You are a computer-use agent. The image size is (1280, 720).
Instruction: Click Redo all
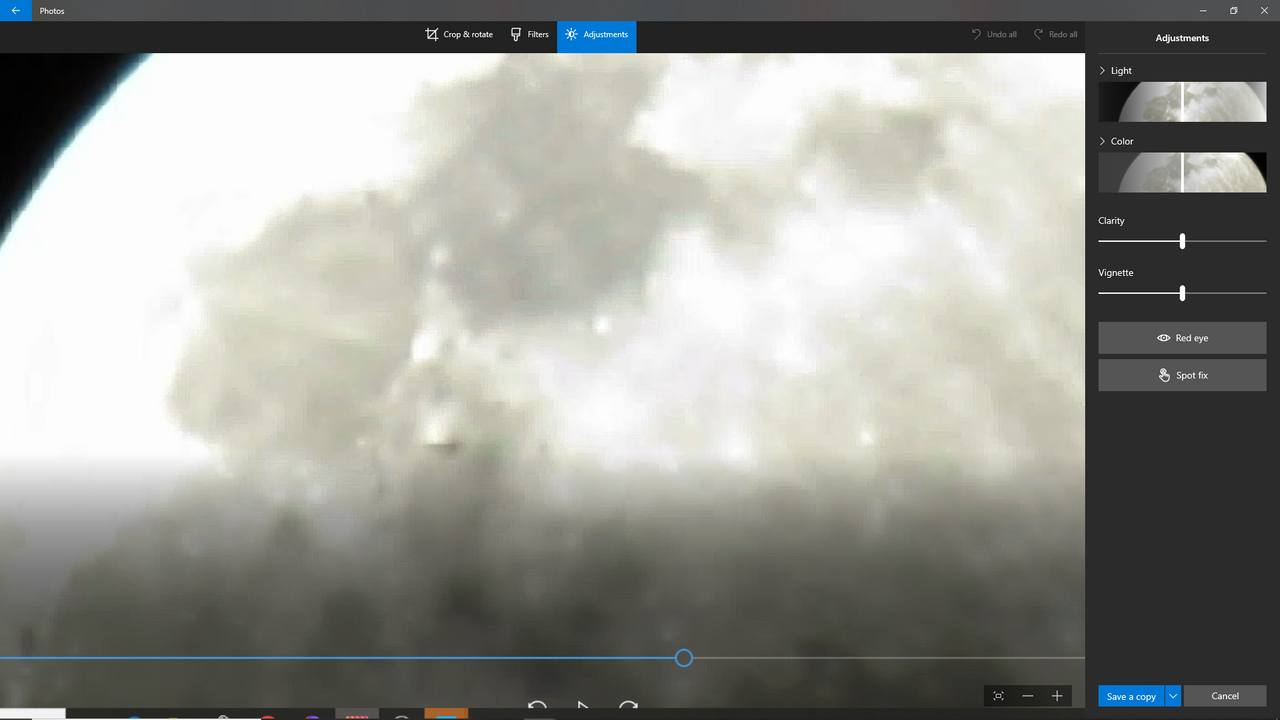point(1055,34)
